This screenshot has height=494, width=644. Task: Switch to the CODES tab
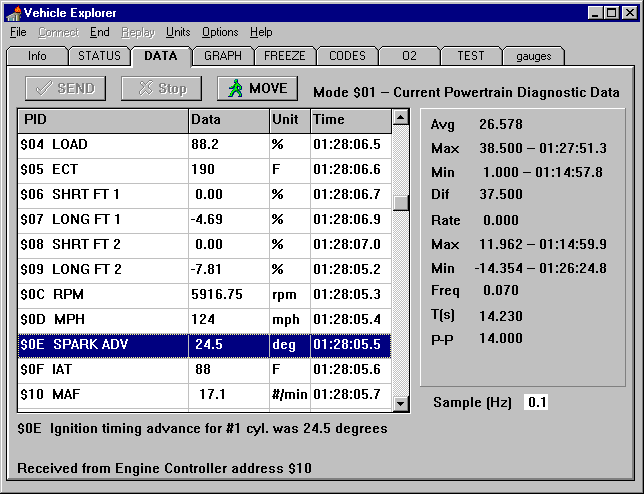[347, 56]
